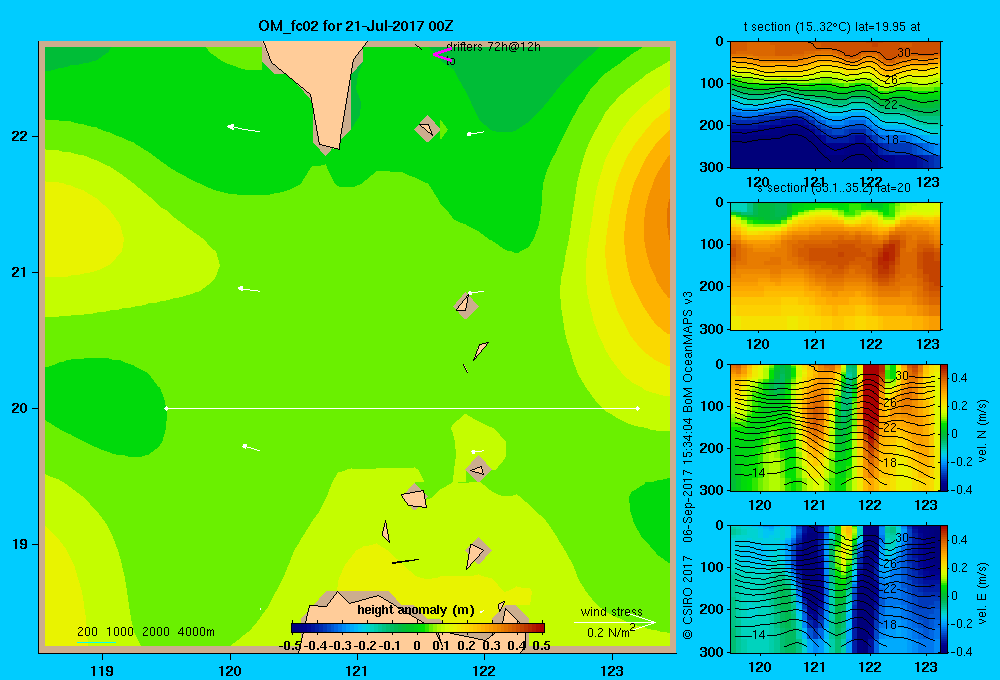This screenshot has height=680, width=1000.
Task: Click latitude label '19' on main map axis
Action: 19,544
